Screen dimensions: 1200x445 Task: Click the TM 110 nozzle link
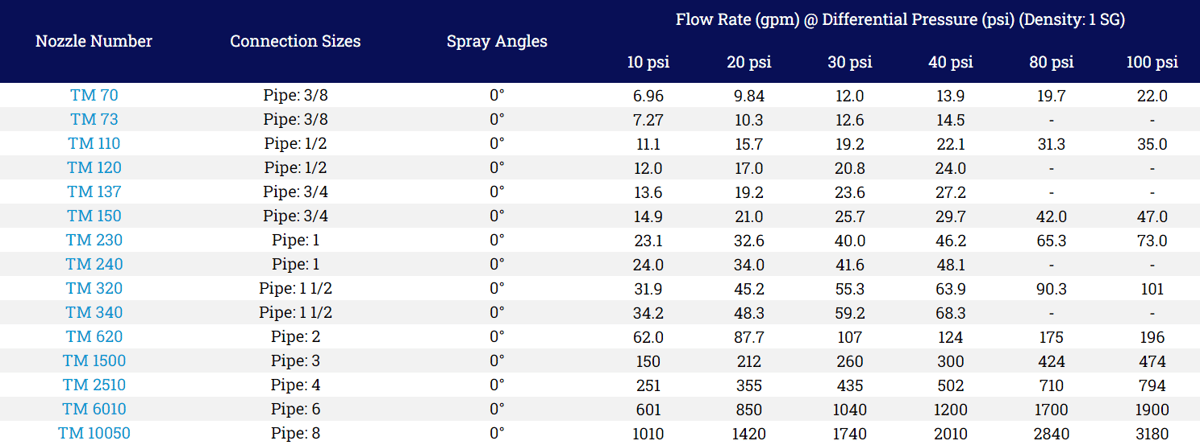point(94,143)
